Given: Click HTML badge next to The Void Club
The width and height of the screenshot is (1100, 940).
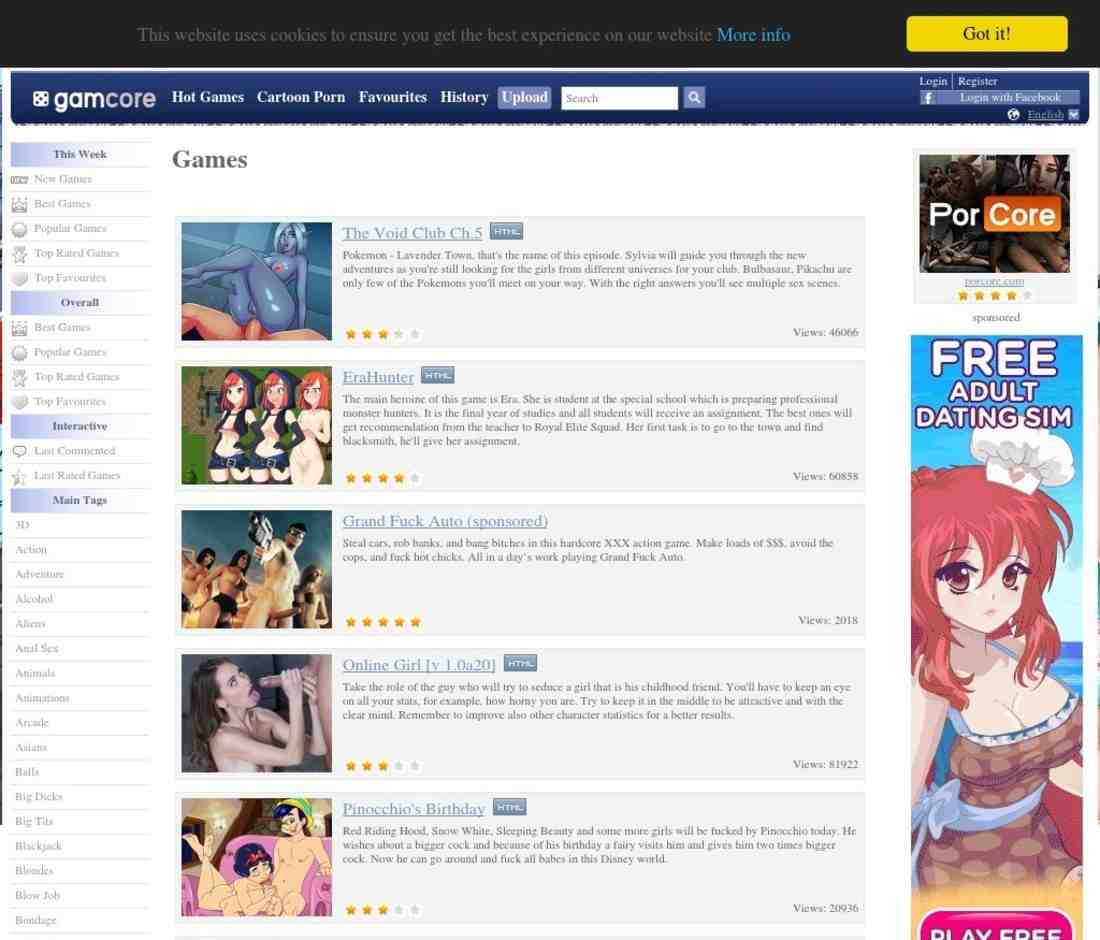Looking at the screenshot, I should pos(506,231).
